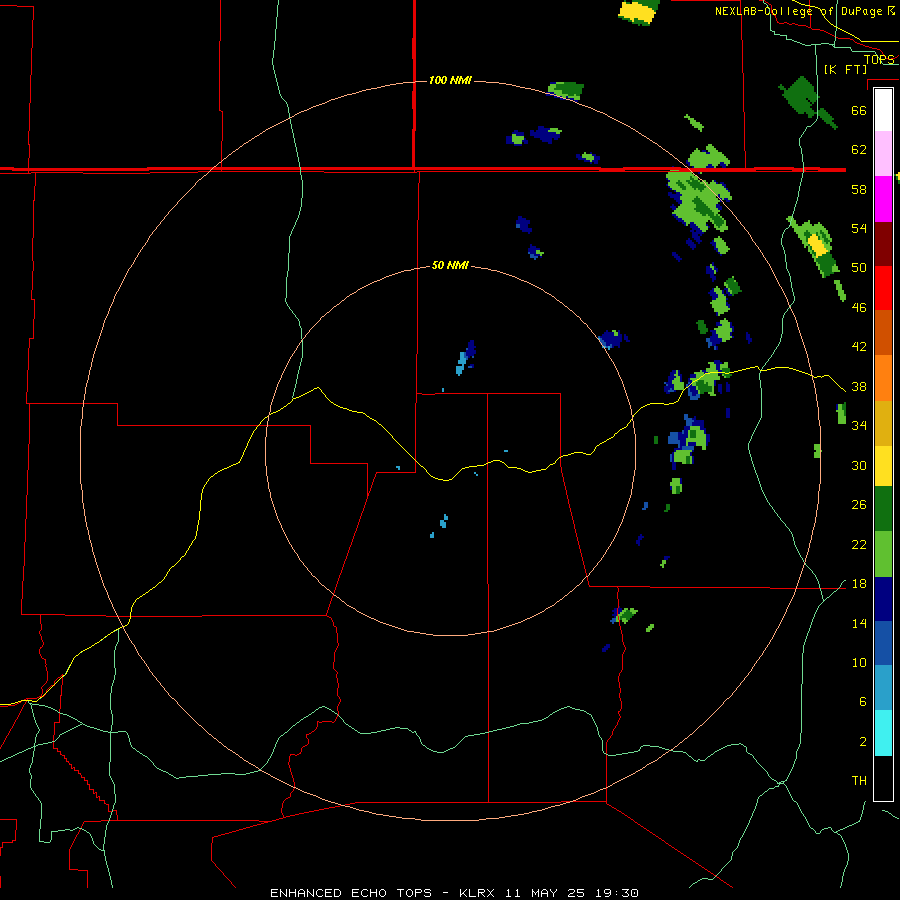Click the '26' legend value
The height and width of the screenshot is (900, 900).
pyautogui.click(x=859, y=505)
